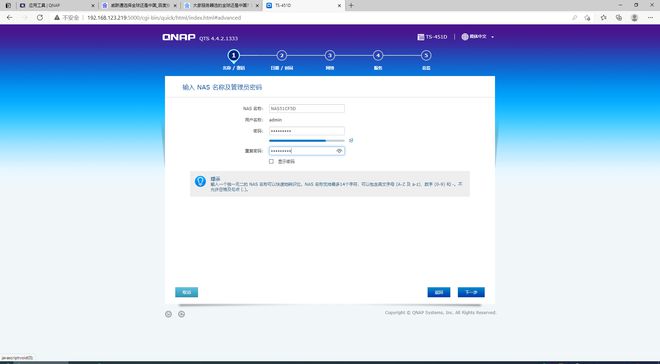Click the NAS name input field
This screenshot has height=364, width=660.
click(x=307, y=109)
